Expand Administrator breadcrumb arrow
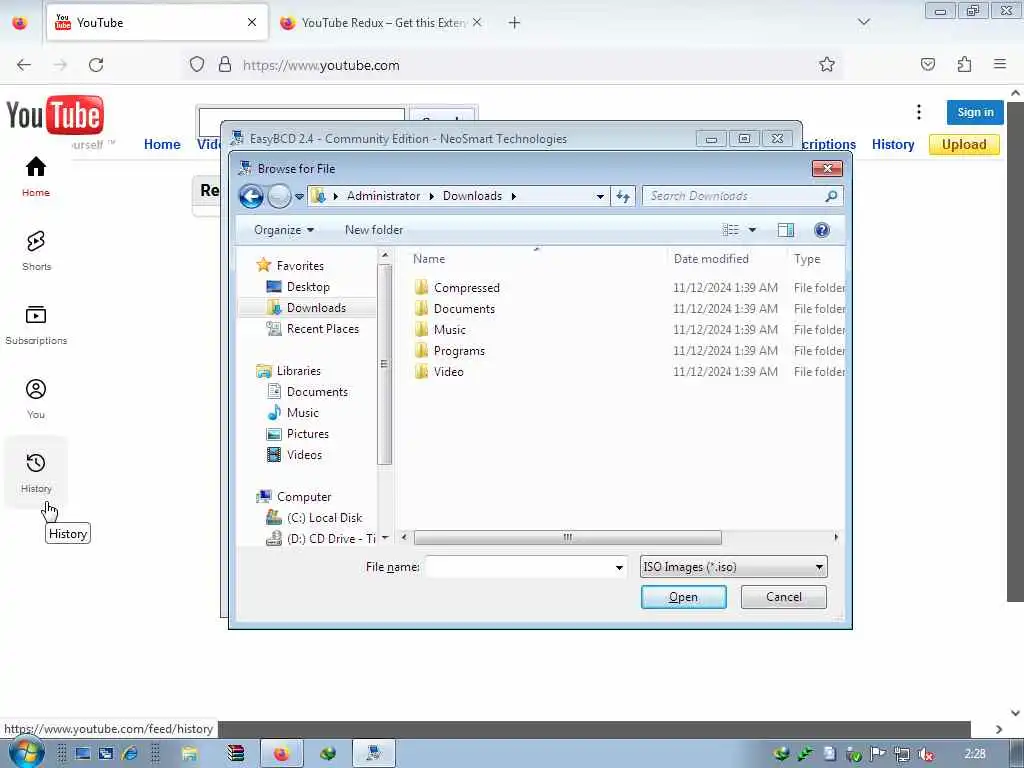The width and height of the screenshot is (1024, 768). (432, 196)
